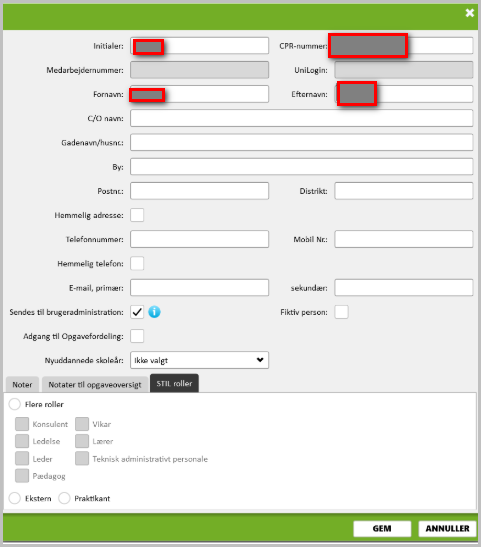Focus the E-mail, primær input field

click(200, 287)
